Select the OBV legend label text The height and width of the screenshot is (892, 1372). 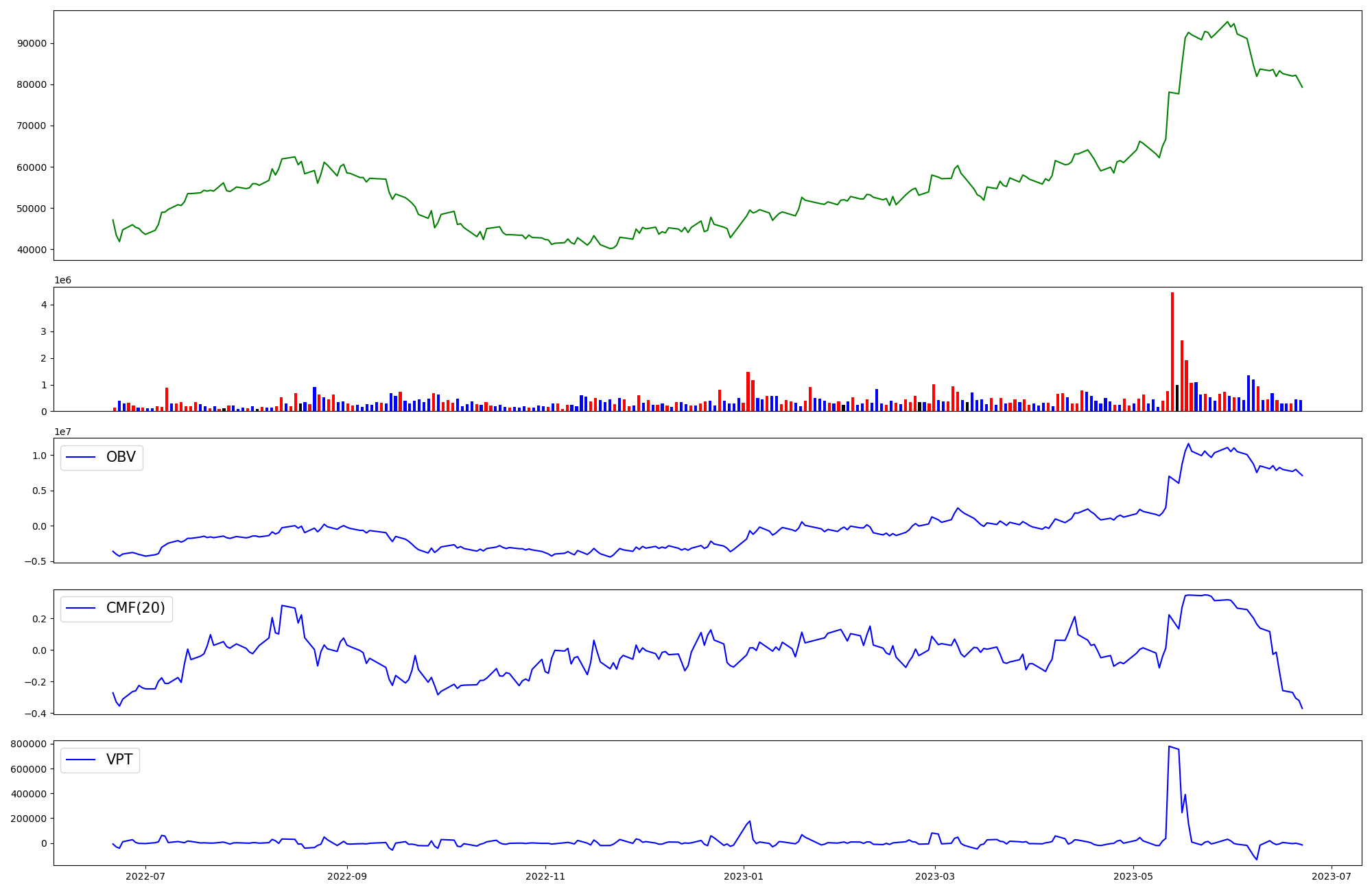pos(121,458)
